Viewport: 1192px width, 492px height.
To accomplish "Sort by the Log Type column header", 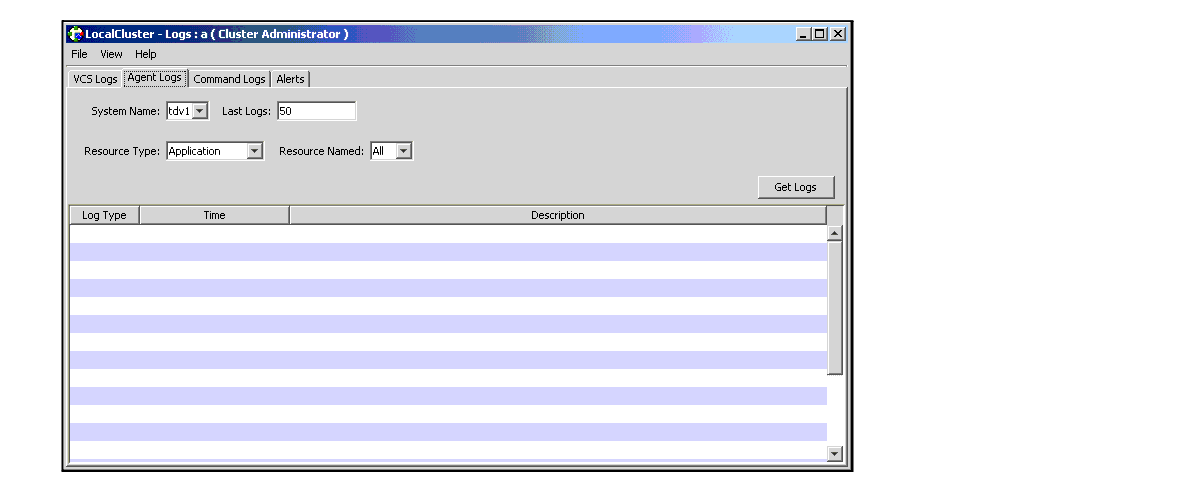I will [x=104, y=215].
